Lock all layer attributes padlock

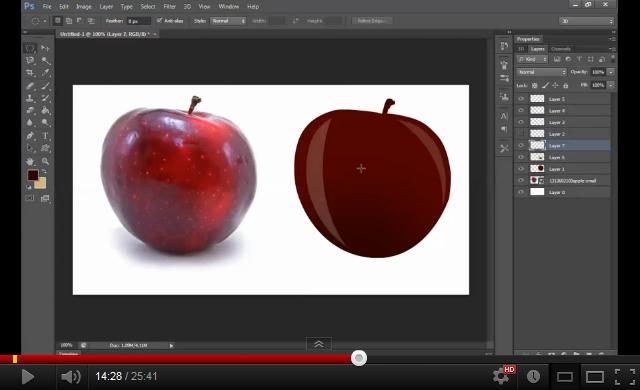tap(566, 85)
